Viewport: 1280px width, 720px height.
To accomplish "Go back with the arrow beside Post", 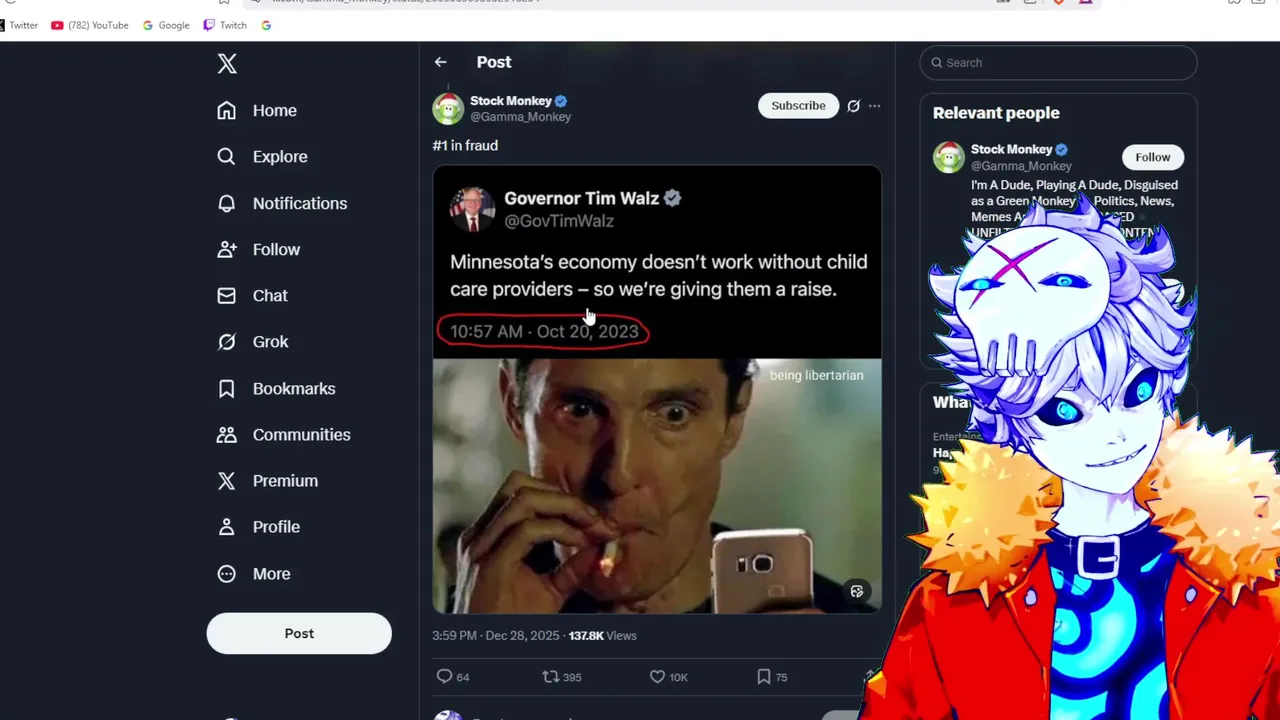I will 440,62.
